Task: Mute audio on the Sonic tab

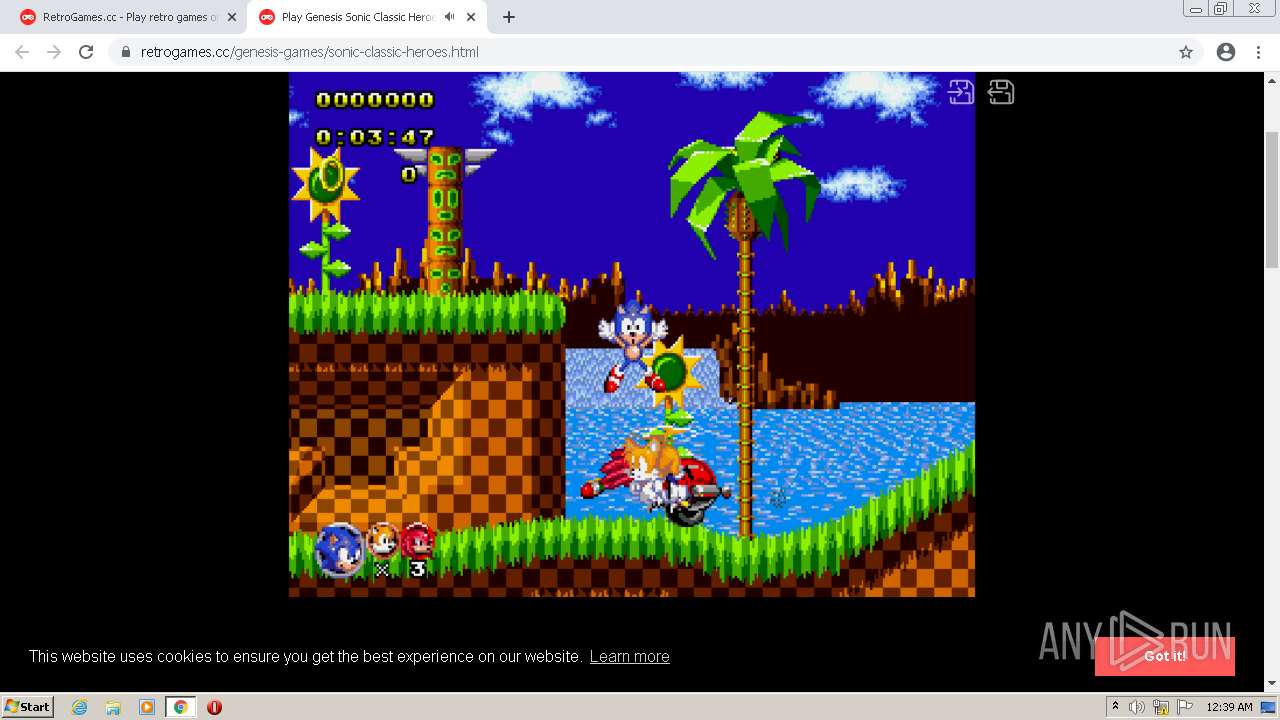Action: [449, 17]
